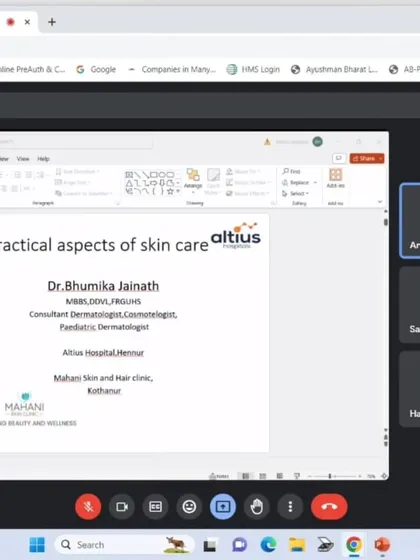
Task: Click the altius hospitals logo image
Action: pyautogui.click(x=236, y=236)
